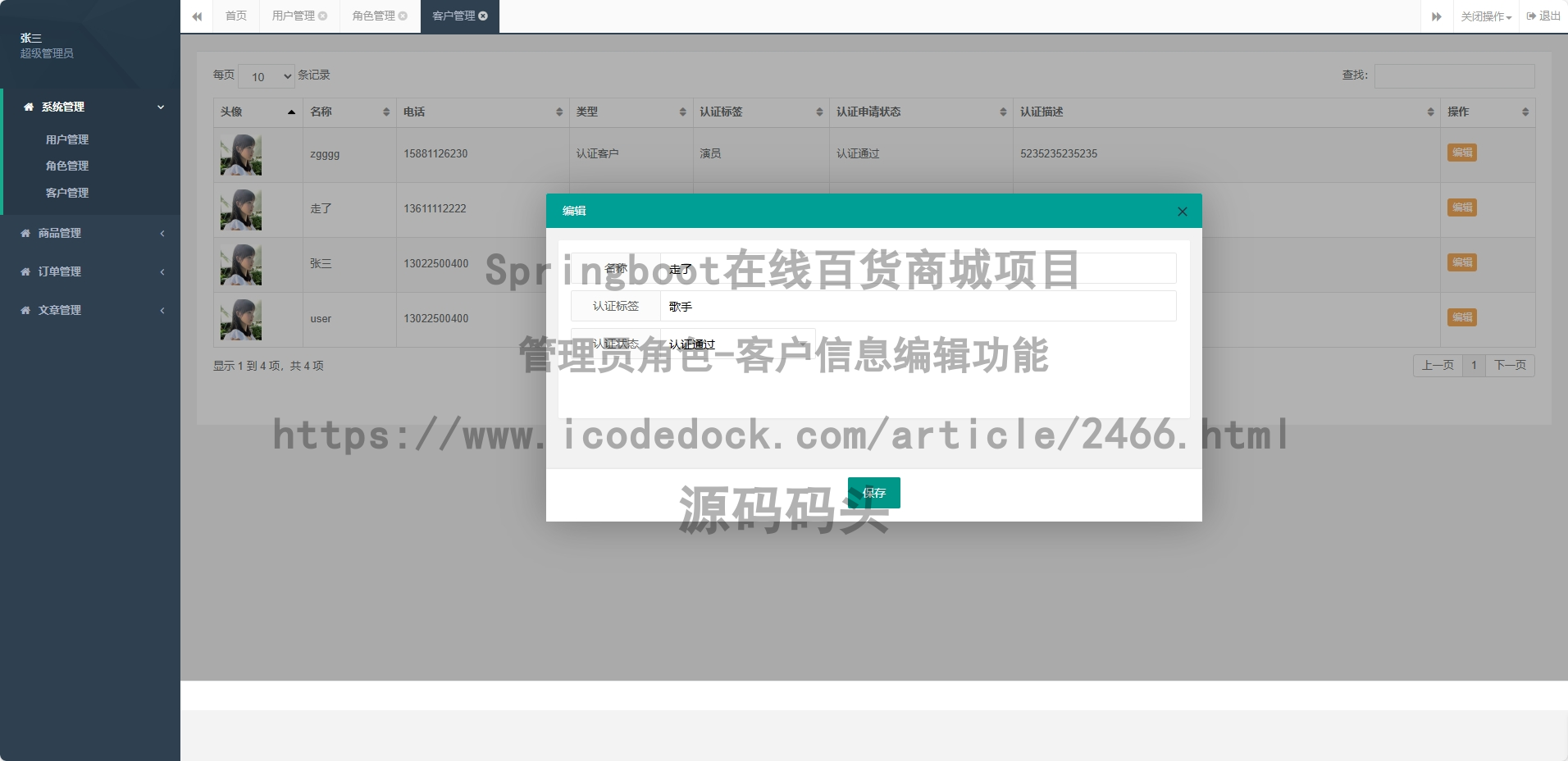Open the records-per-page dropdown showing 10
Image resolution: width=1568 pixels, height=761 pixels.
[x=267, y=76]
